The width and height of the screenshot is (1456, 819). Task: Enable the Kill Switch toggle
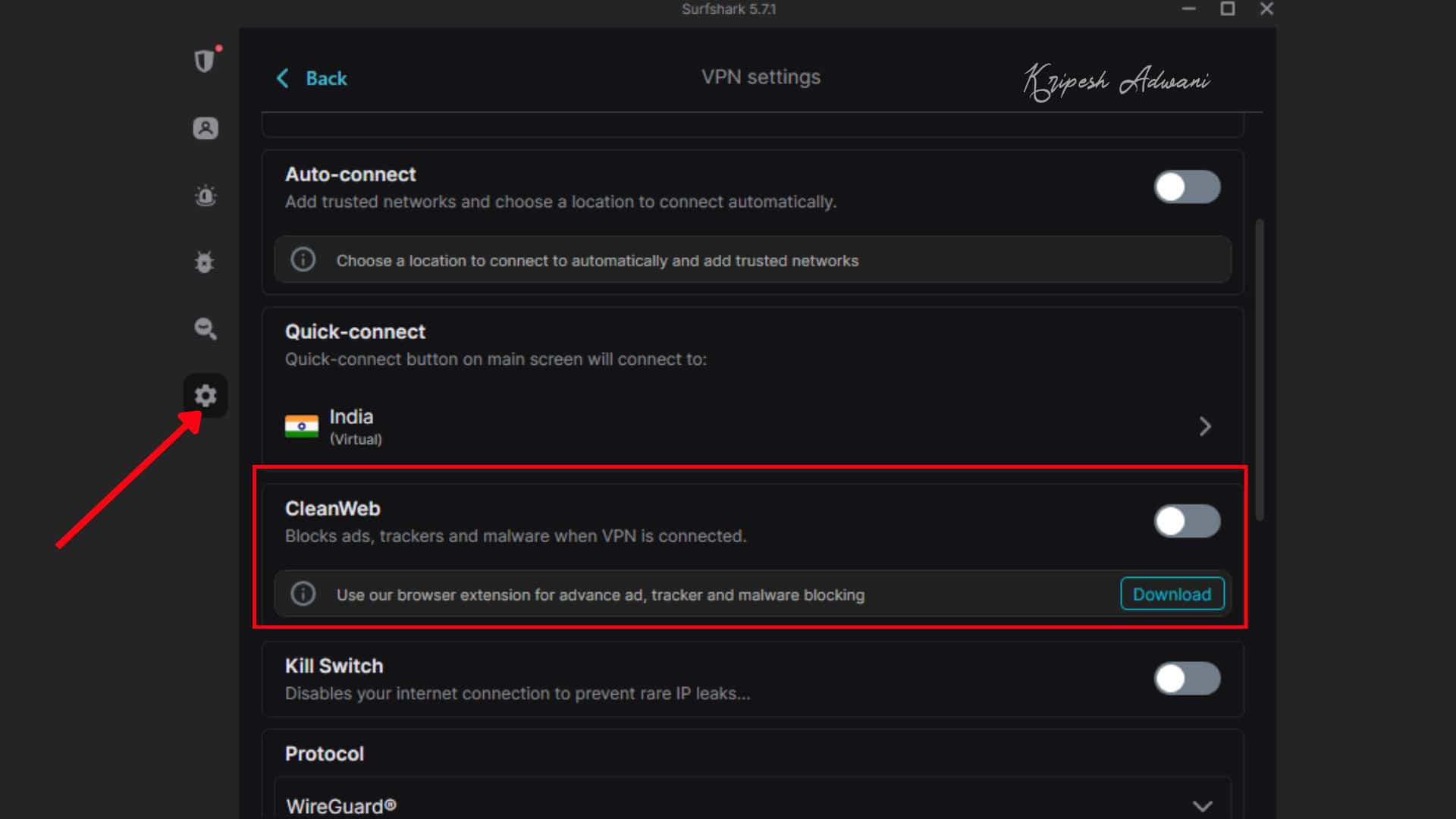[x=1187, y=679]
